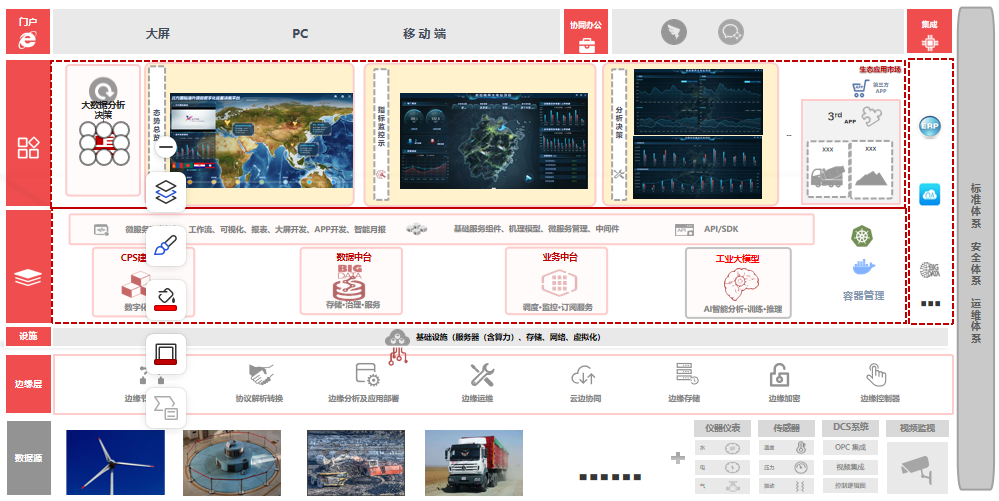Image resolution: width=999 pixels, height=501 pixels.
Task: Click the Docker whale icon
Action: pos(861,267)
